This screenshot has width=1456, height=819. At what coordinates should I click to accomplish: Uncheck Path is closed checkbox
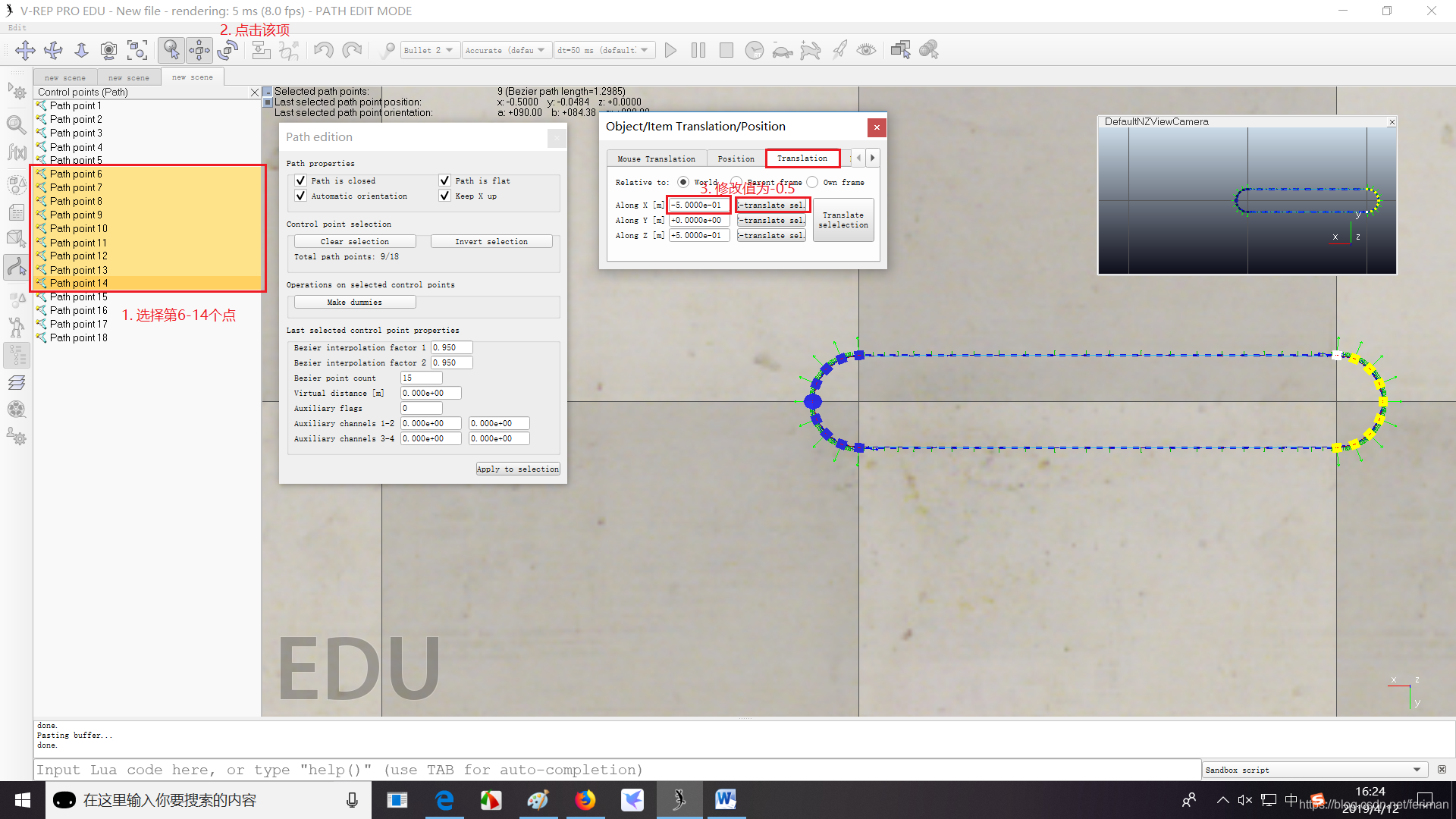click(x=301, y=180)
